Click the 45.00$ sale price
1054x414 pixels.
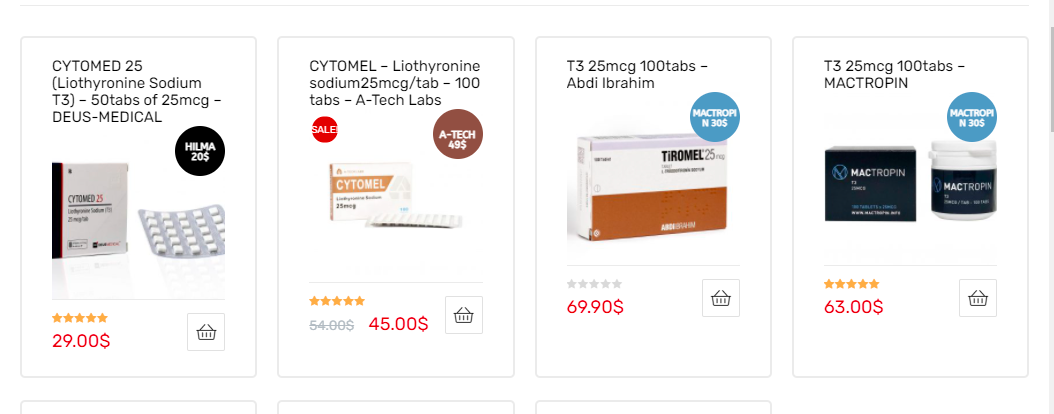[398, 324]
